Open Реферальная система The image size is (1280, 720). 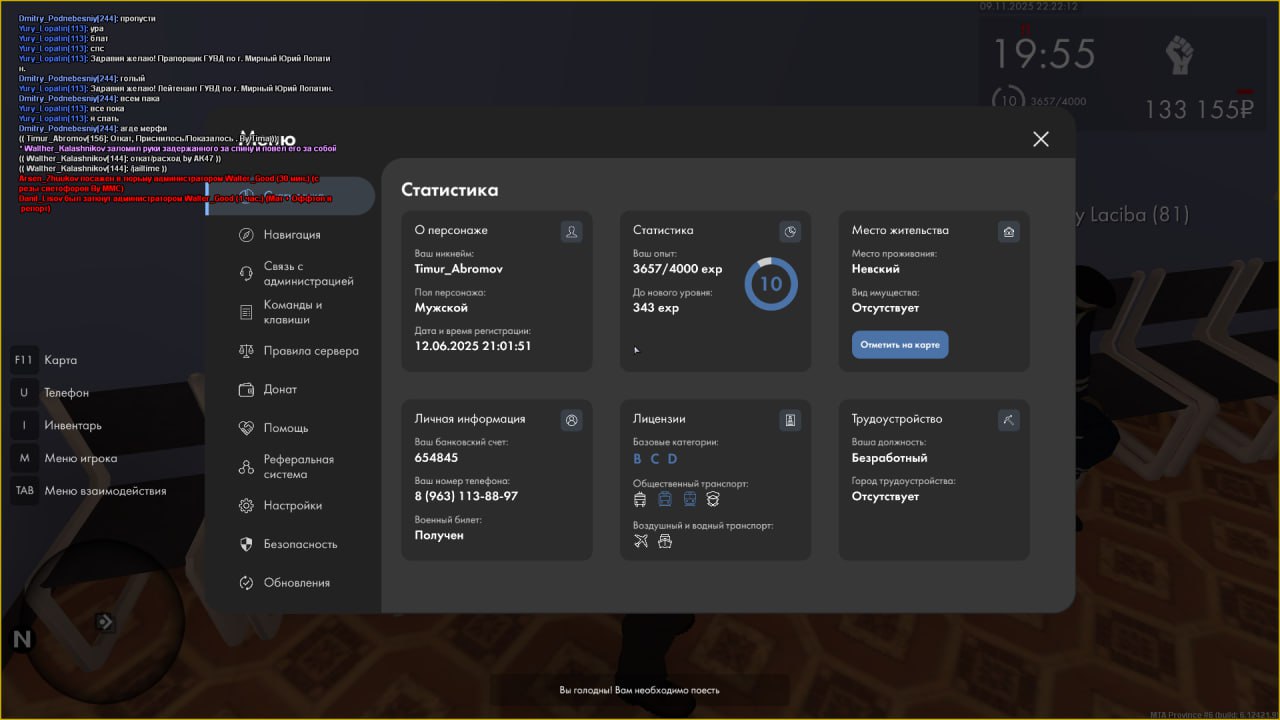click(286, 467)
